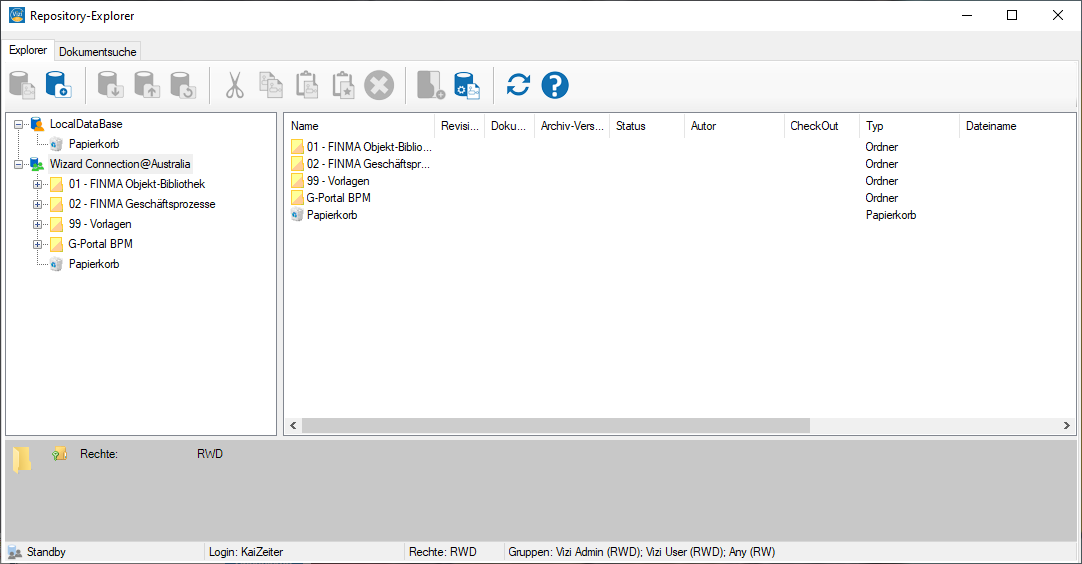The width and height of the screenshot is (1082, 564).
Task: Click the LocalDataBase icon in tree
Action: coord(37,124)
